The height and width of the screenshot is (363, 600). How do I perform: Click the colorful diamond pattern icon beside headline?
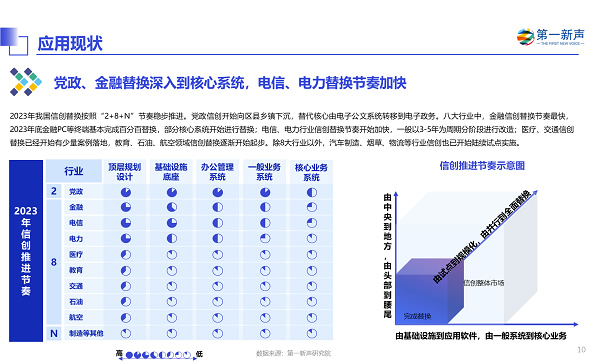click(x=26, y=82)
